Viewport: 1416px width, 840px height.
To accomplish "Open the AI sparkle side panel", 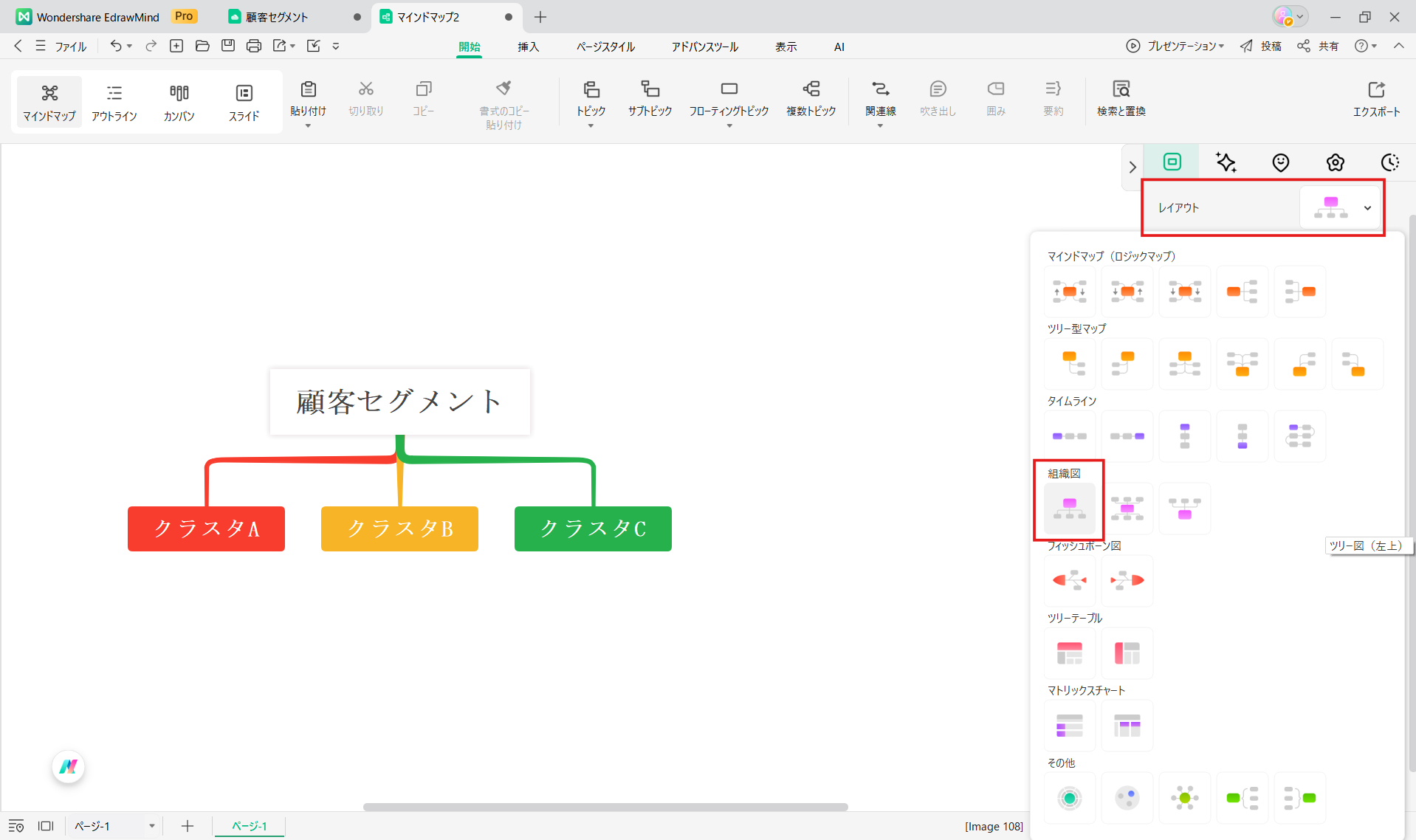I will click(1226, 162).
